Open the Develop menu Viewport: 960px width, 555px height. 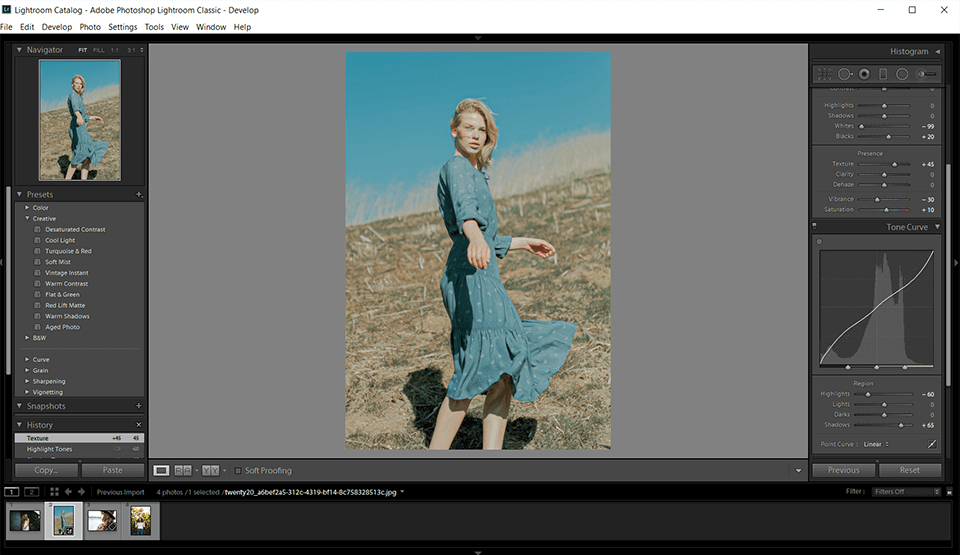56,27
